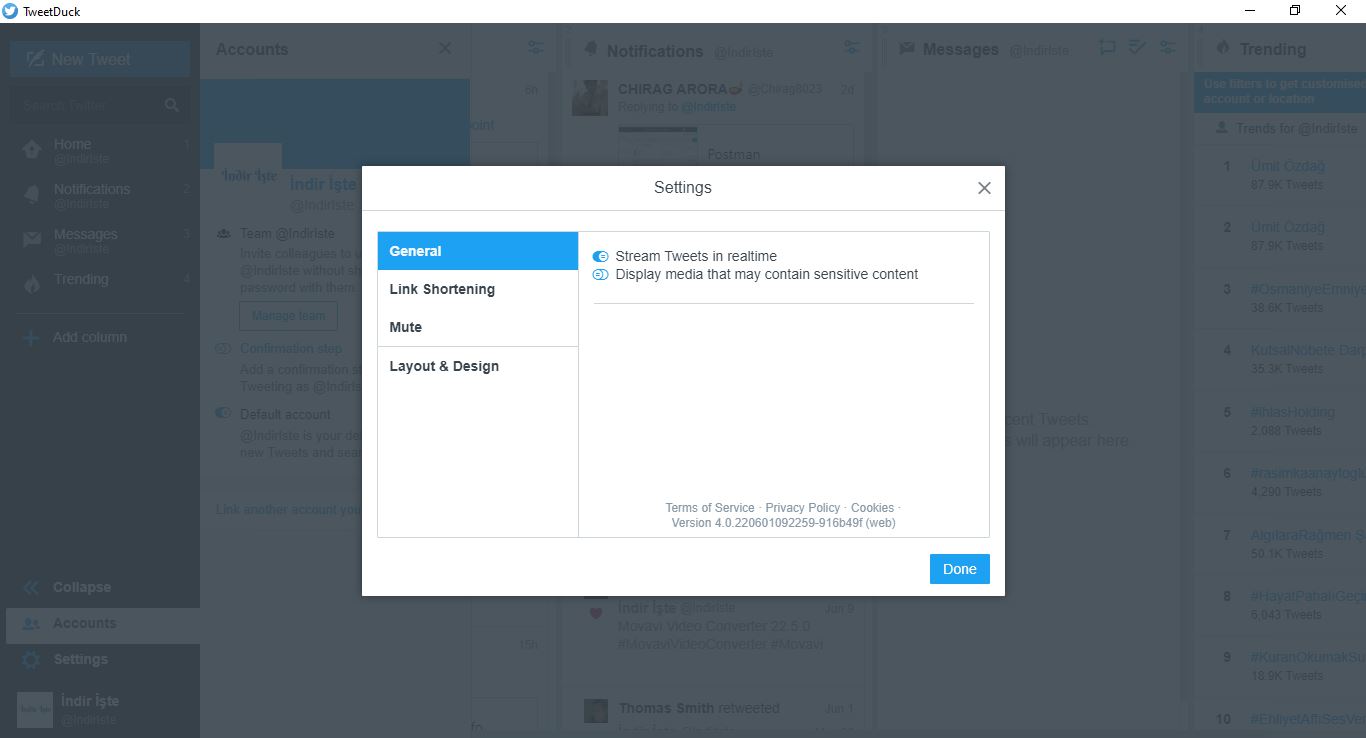Image resolution: width=1366 pixels, height=738 pixels.
Task: Open the Privacy Policy link
Action: (803, 508)
